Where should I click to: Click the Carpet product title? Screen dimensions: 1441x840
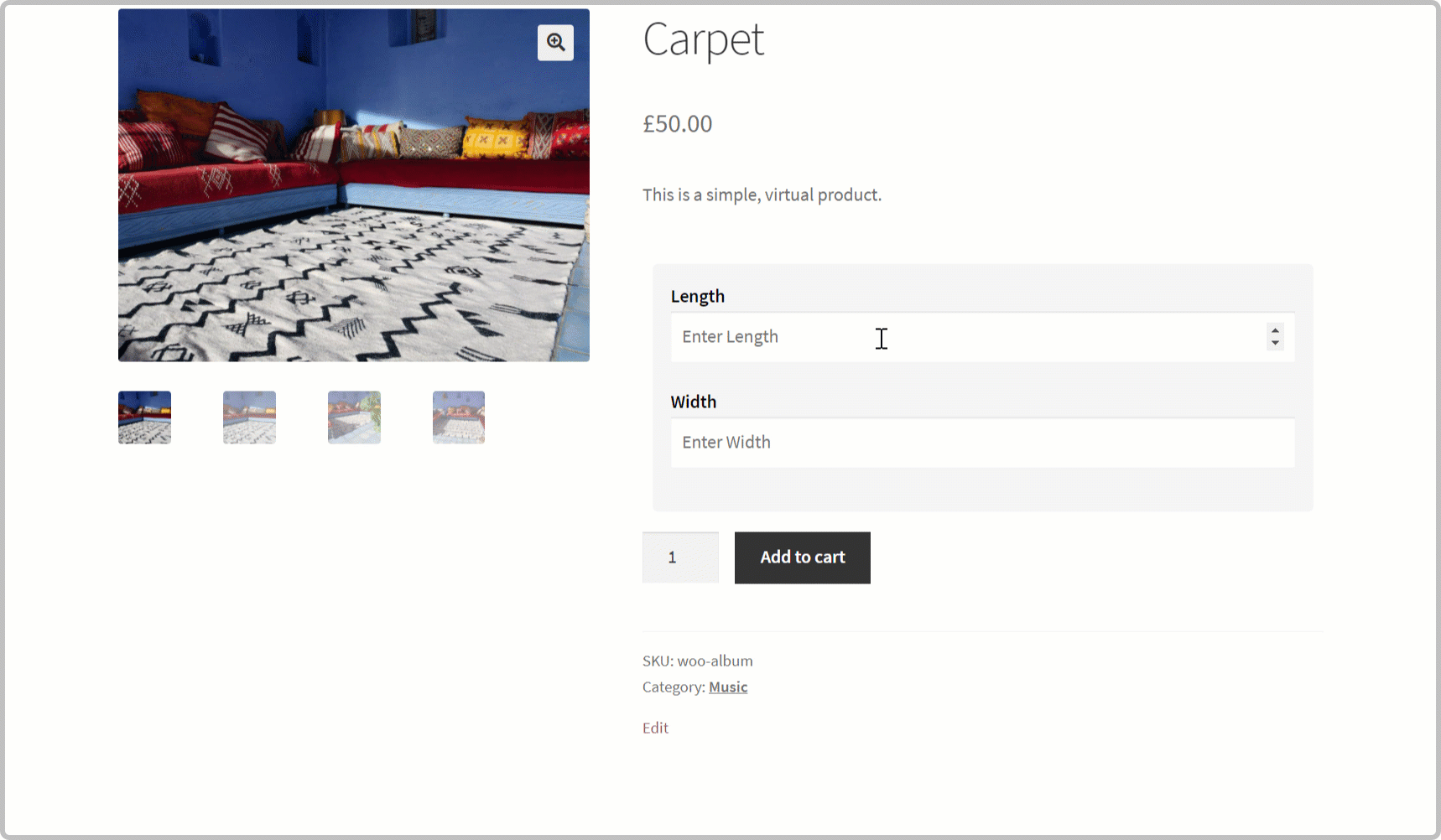click(x=703, y=40)
